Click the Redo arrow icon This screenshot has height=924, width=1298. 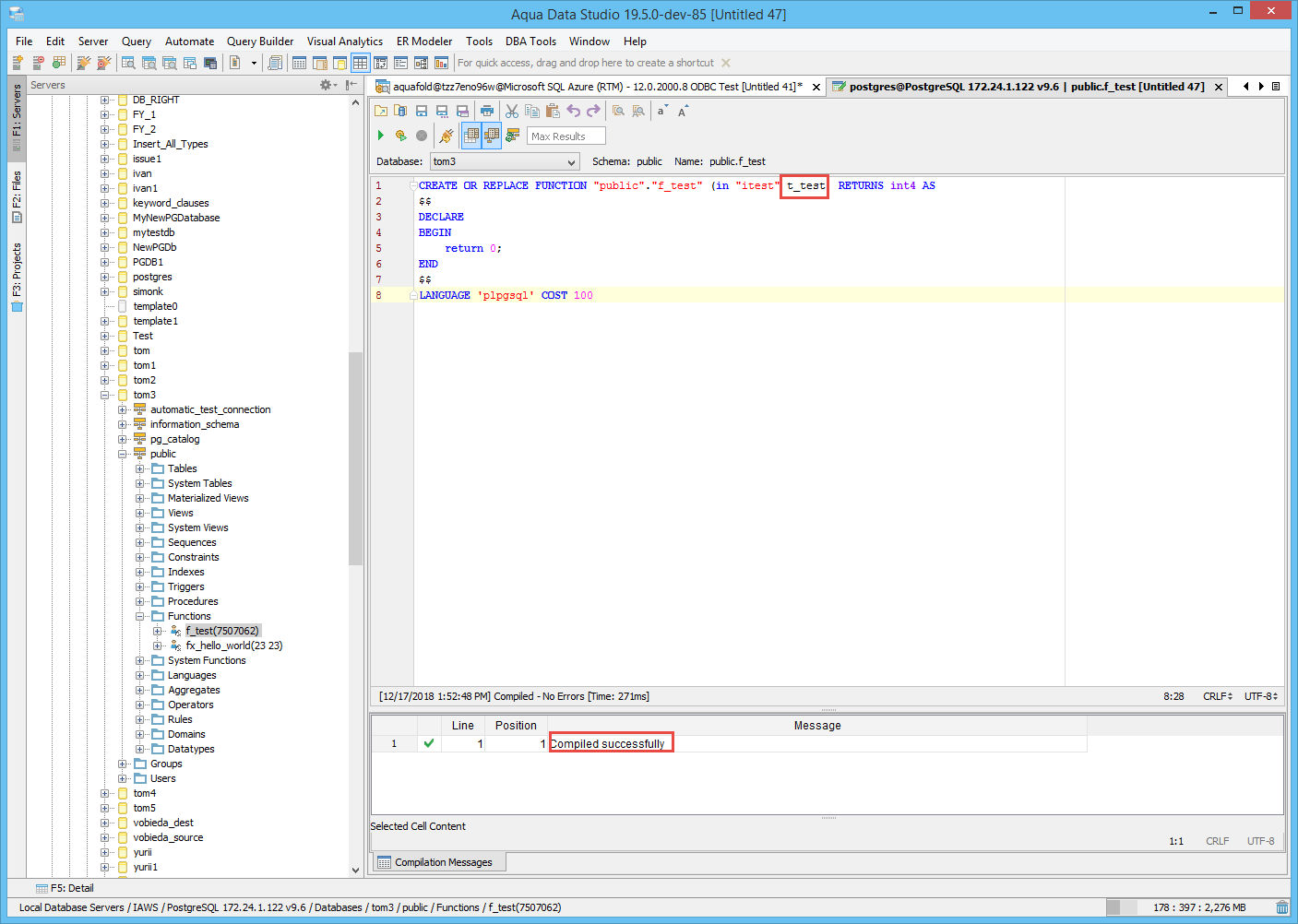(x=593, y=111)
